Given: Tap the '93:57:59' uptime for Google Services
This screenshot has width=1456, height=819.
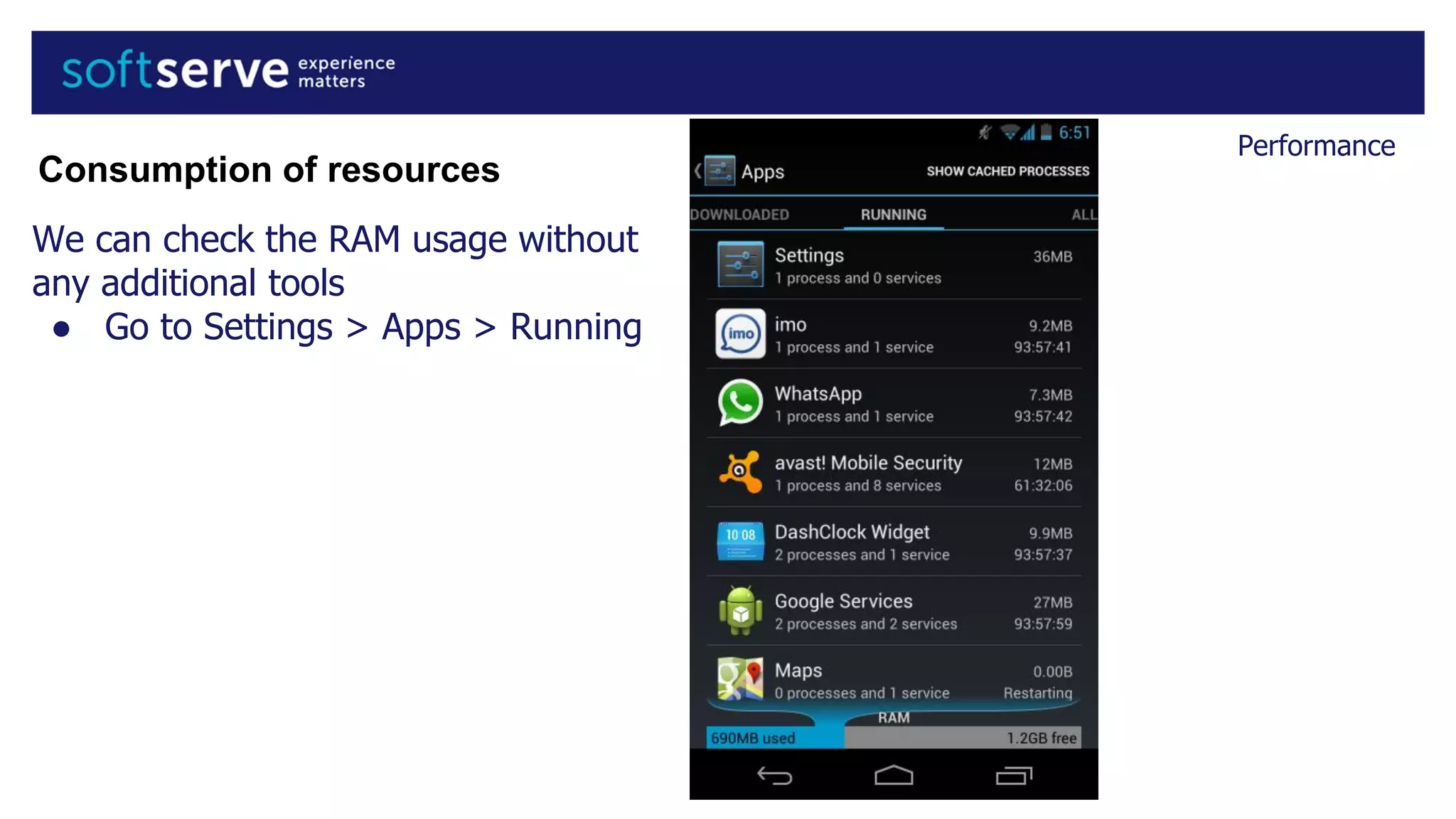Looking at the screenshot, I should (x=1042, y=623).
